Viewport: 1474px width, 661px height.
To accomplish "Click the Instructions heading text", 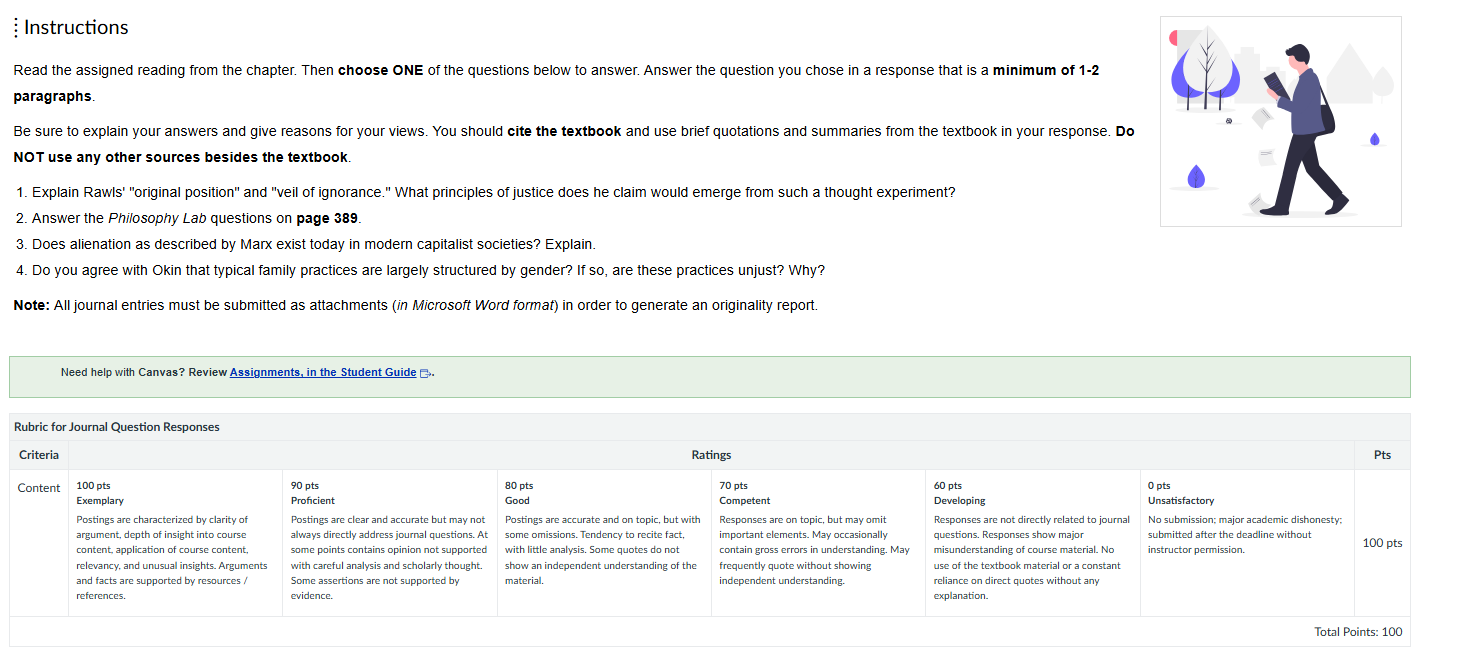I will coord(76,27).
